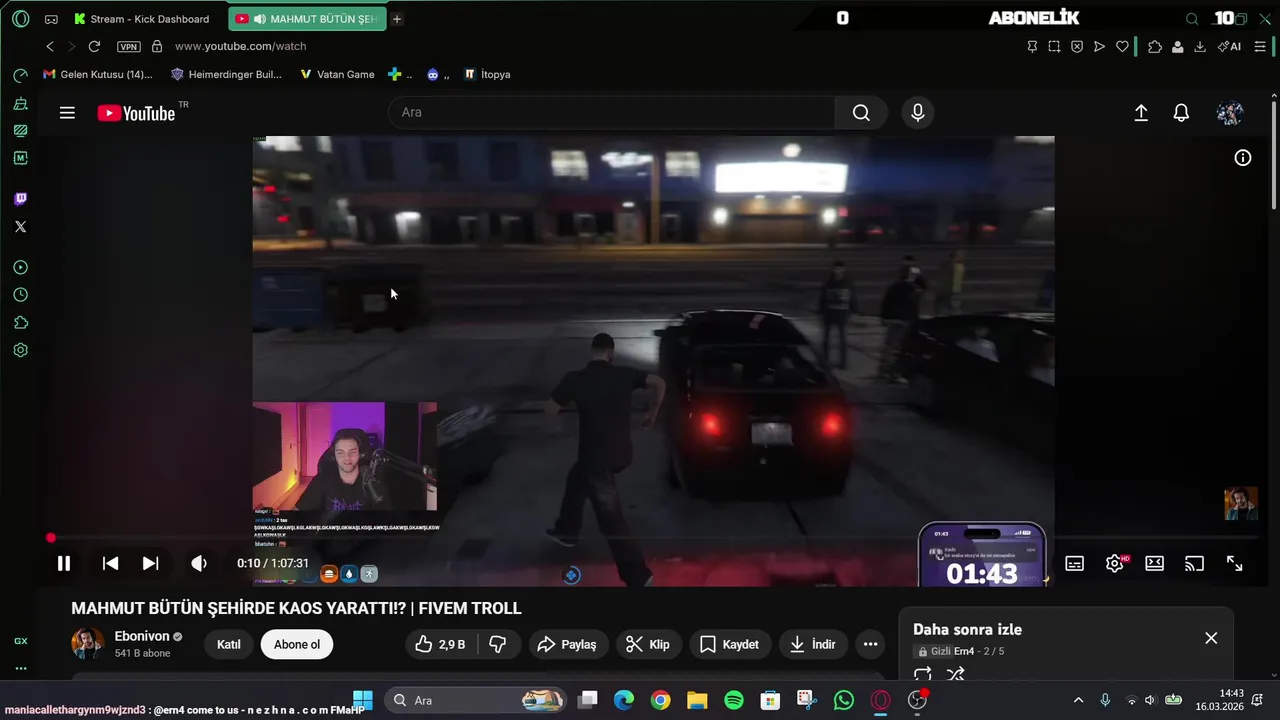Open YouTube guide hamburger menu

coord(67,113)
